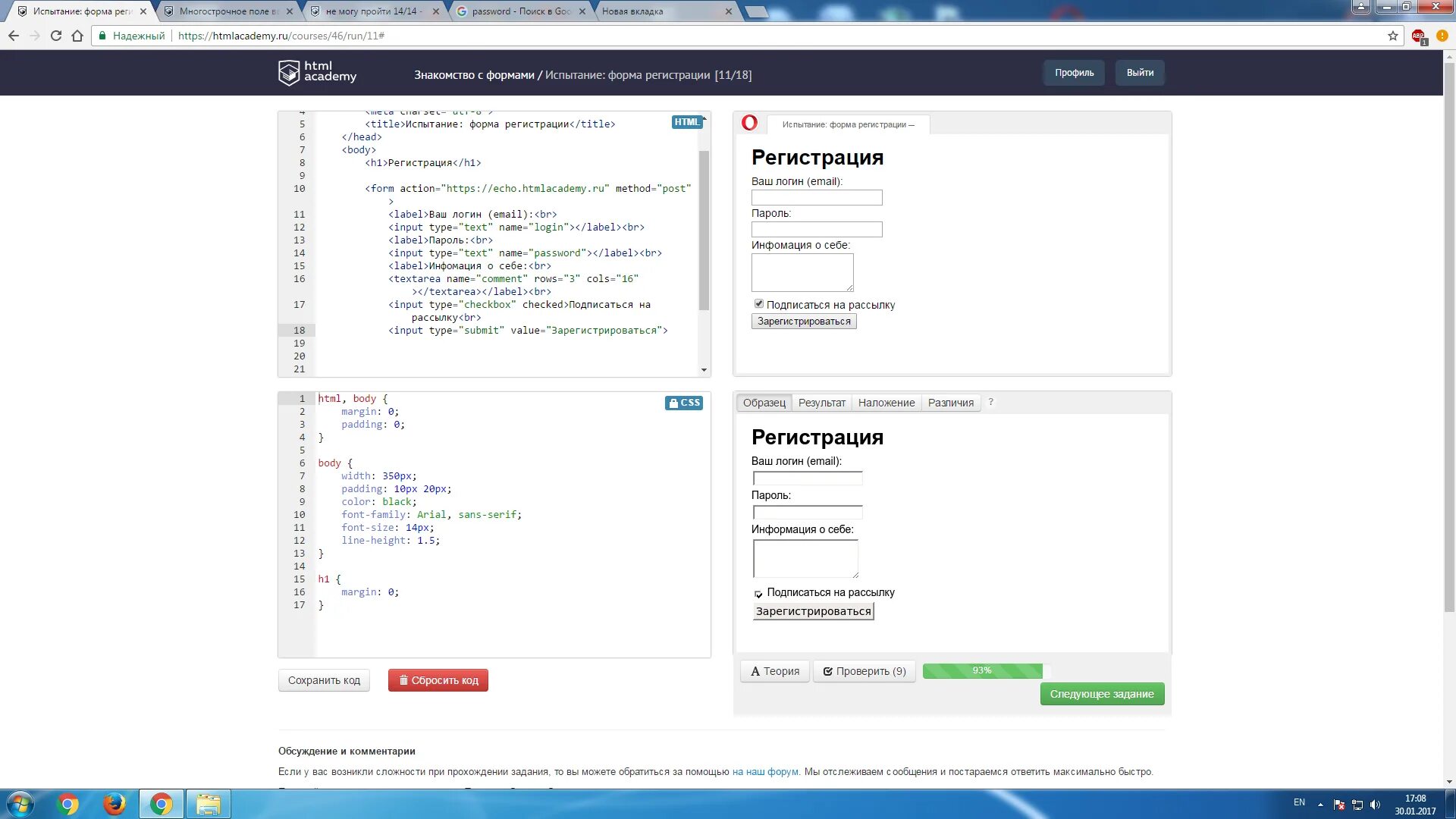Show hidden system tray icons
Screen dimensions: 1456x819
[1320, 805]
